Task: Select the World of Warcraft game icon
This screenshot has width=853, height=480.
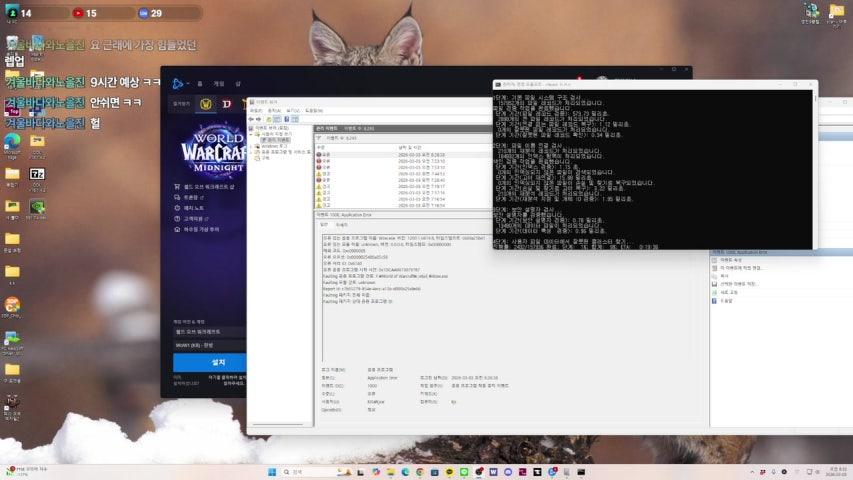Action: (207, 103)
